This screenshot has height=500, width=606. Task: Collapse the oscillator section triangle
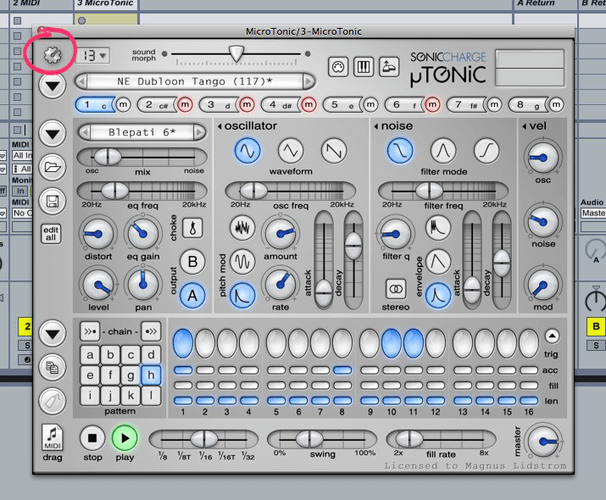pyautogui.click(x=220, y=126)
